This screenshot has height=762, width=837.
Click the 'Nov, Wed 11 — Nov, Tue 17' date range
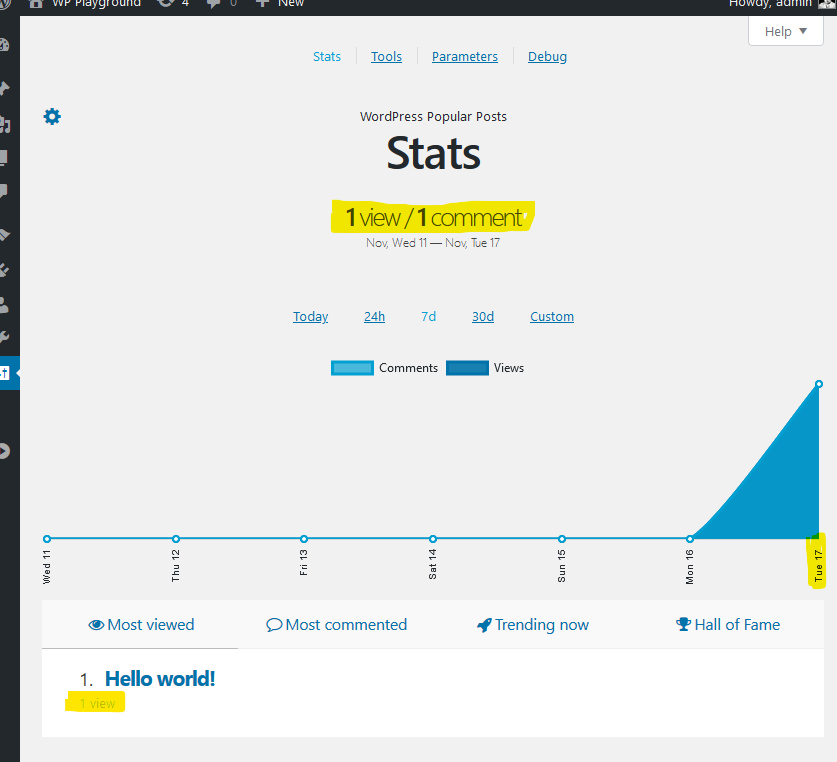[x=433, y=243]
